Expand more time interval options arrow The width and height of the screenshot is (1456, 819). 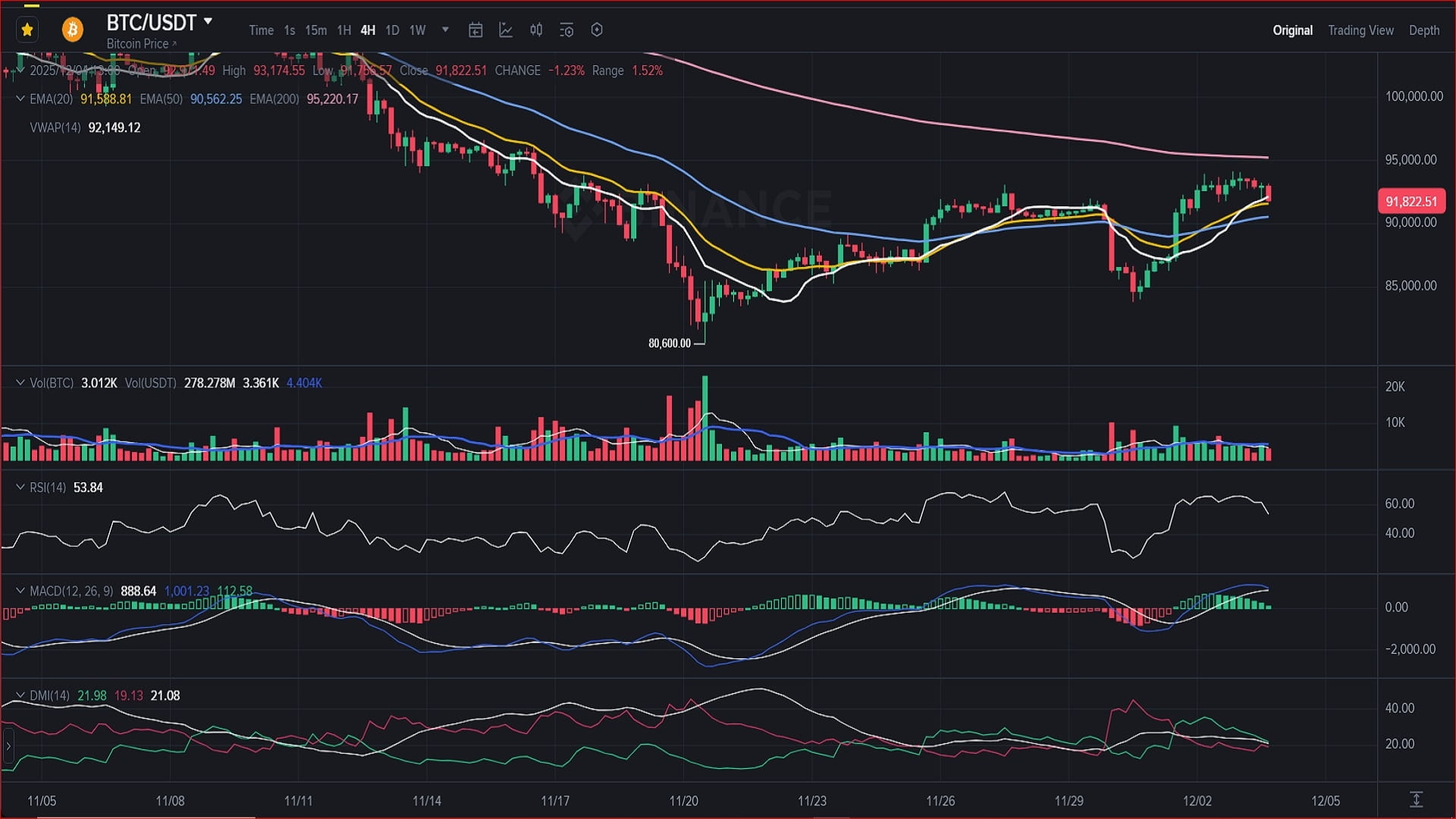445,30
